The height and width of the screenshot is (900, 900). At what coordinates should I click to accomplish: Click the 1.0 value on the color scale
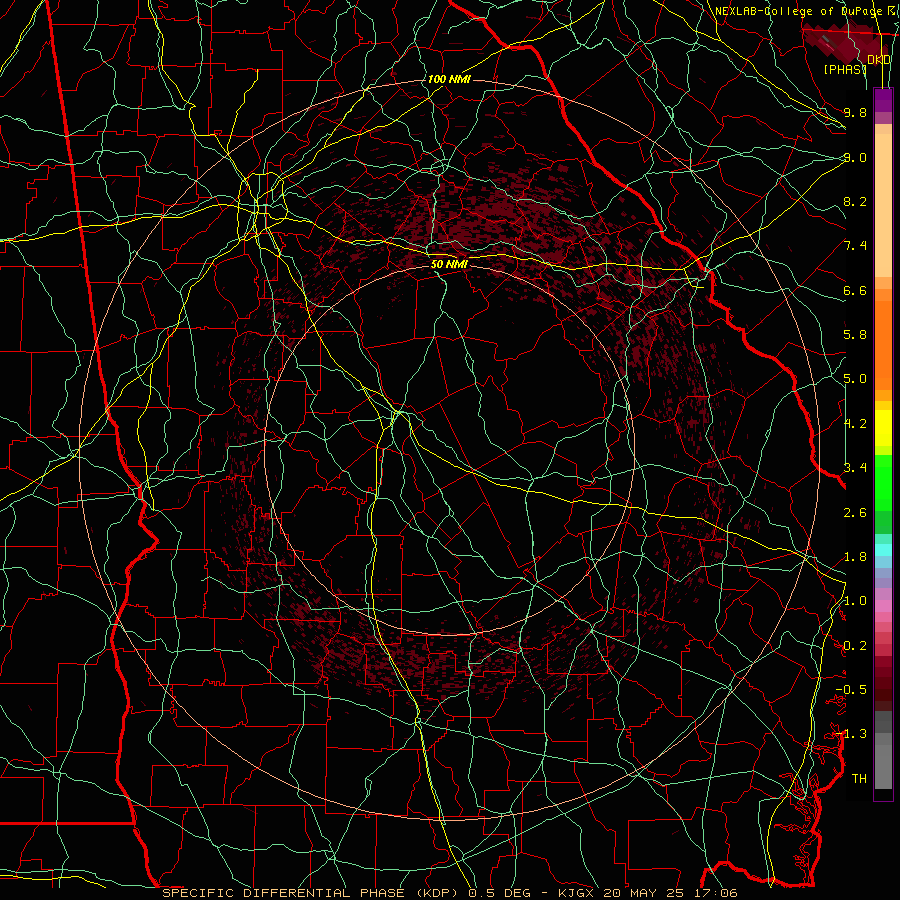coord(855,601)
